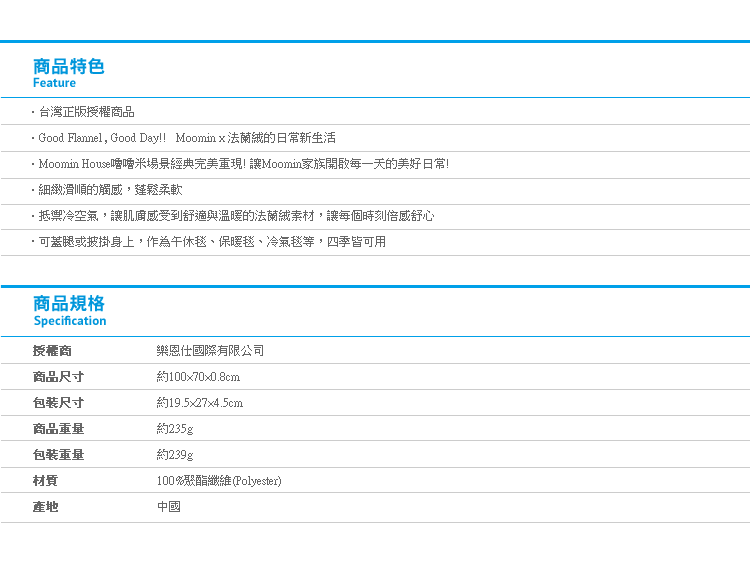The height and width of the screenshot is (570, 750).
Task: Click the 樂恩仕國際有限公司 company name
Action: tap(210, 351)
